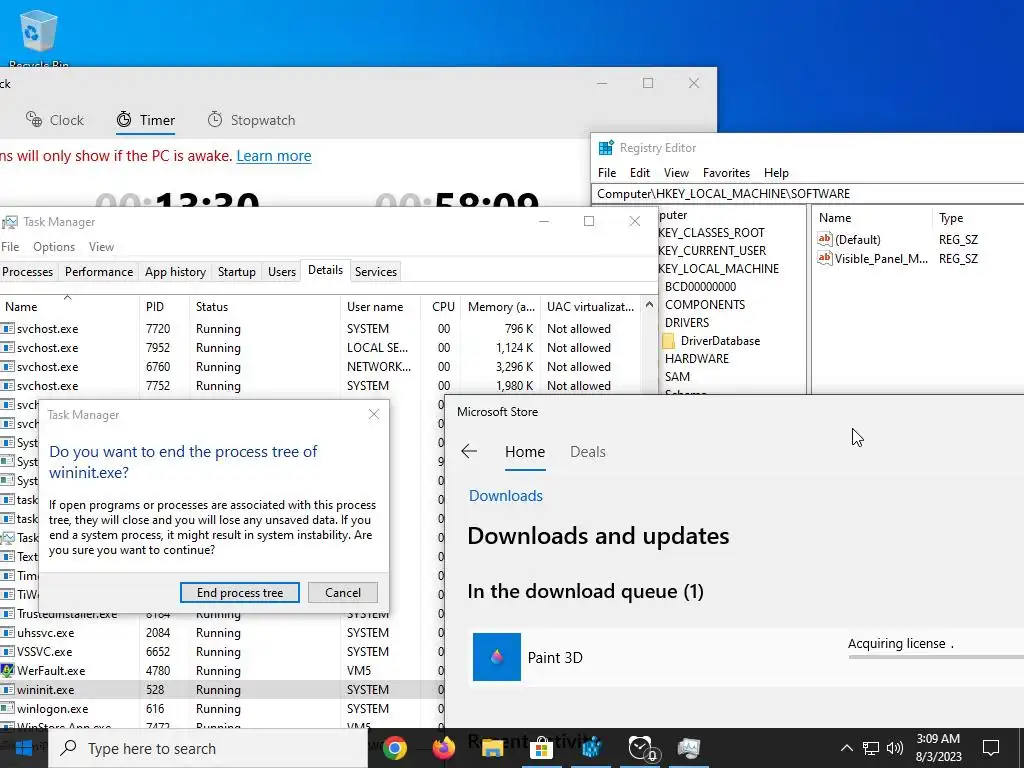Click the Registry Editor title bar icon
This screenshot has width=1024, height=768.
(x=606, y=148)
